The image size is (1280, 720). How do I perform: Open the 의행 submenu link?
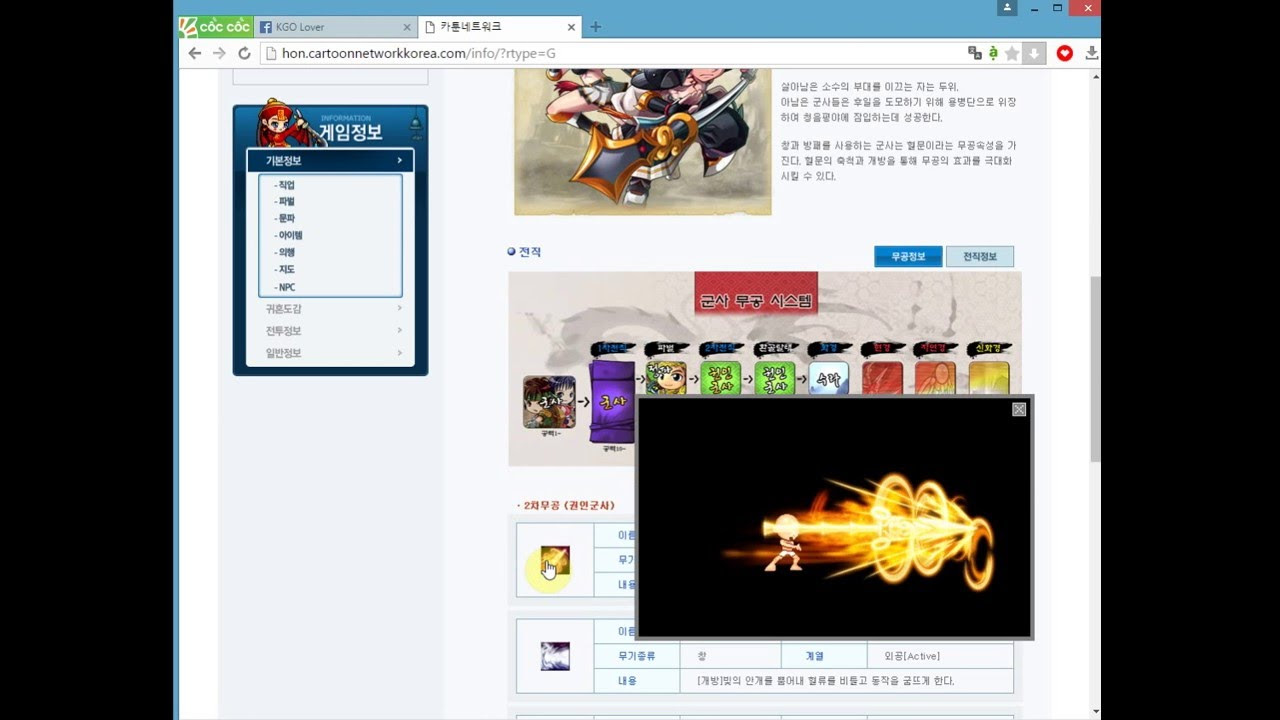click(x=285, y=253)
